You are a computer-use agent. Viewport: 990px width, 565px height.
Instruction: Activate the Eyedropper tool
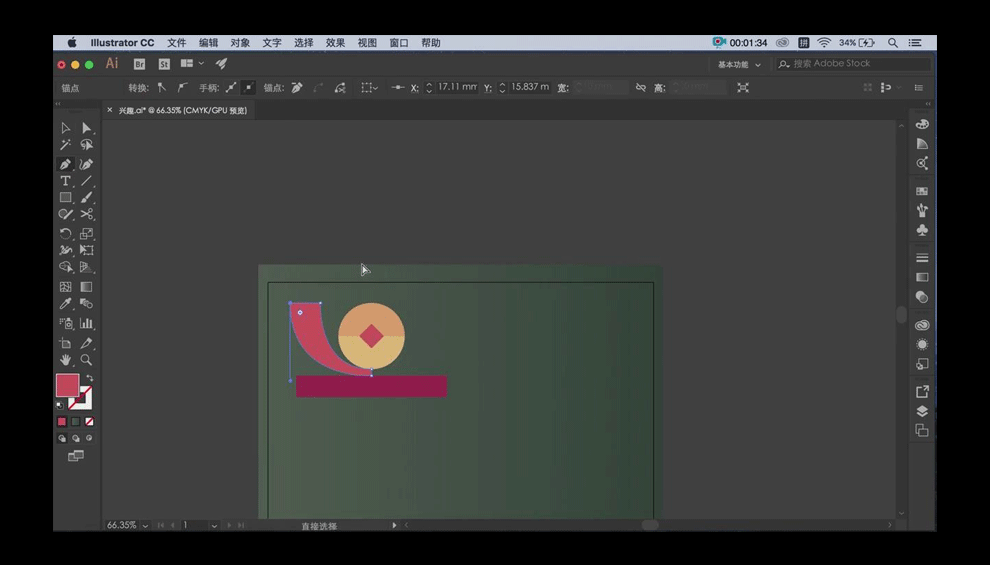click(x=65, y=304)
